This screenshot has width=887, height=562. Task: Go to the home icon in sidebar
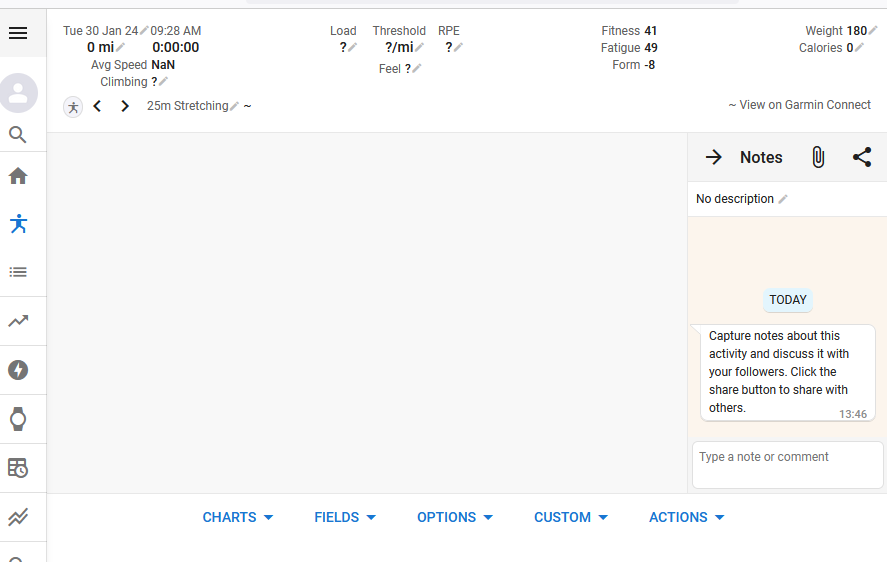(x=18, y=176)
